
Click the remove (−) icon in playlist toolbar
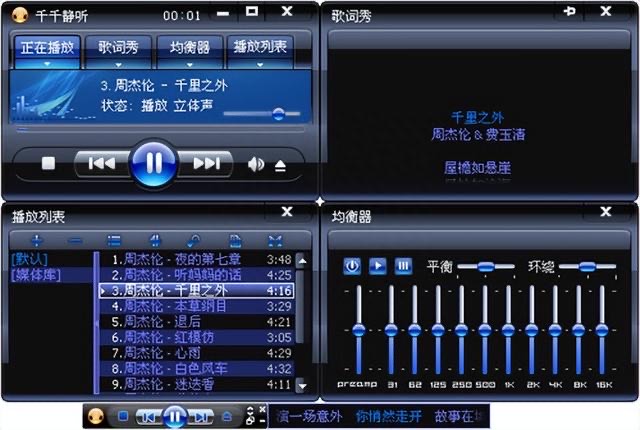[75, 240]
